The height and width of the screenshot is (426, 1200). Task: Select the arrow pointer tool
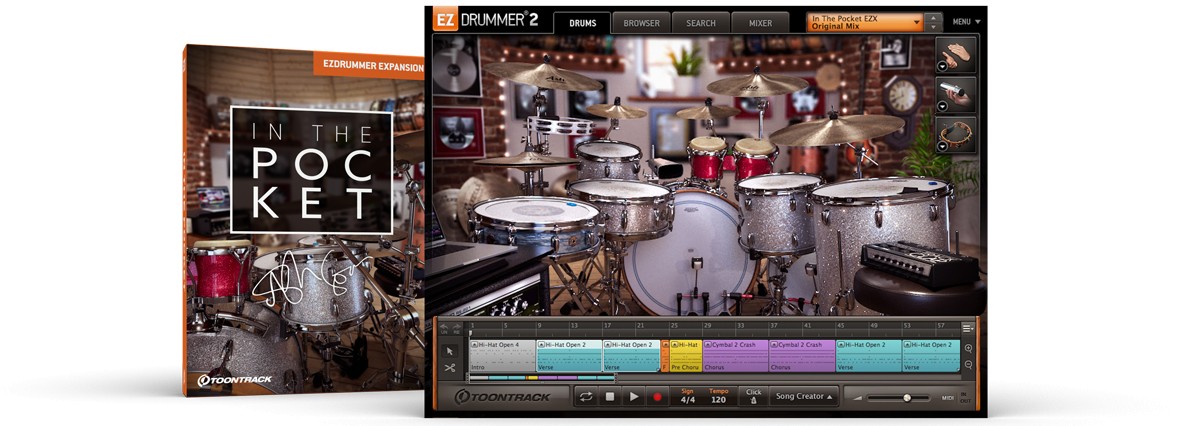click(x=449, y=351)
